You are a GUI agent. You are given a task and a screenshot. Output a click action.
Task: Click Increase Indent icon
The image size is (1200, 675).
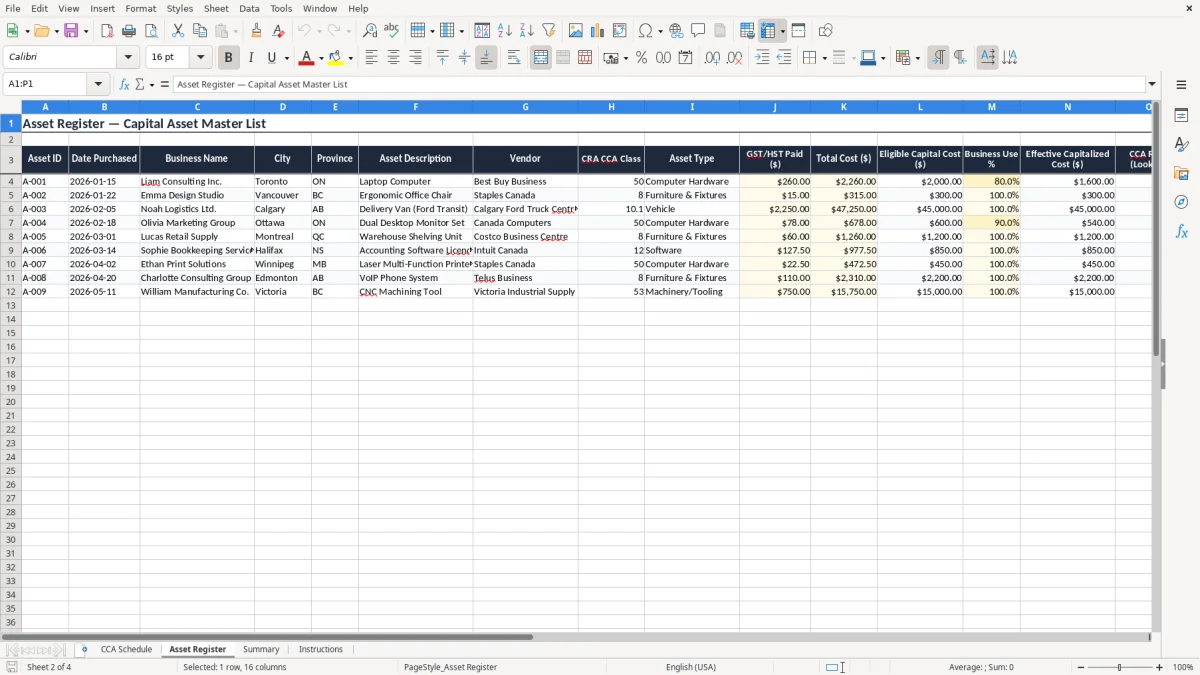(762, 58)
